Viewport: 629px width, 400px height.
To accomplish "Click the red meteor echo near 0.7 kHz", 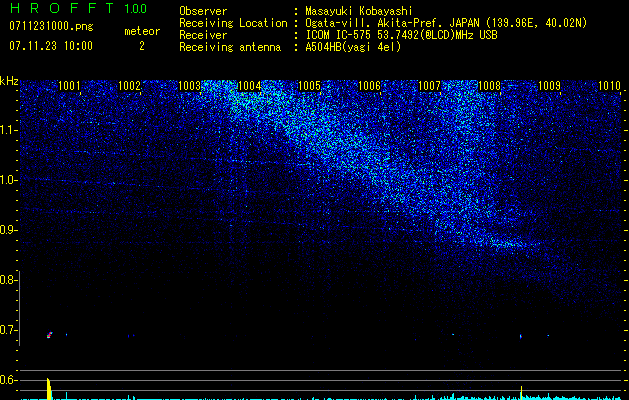I will pos(49,335).
